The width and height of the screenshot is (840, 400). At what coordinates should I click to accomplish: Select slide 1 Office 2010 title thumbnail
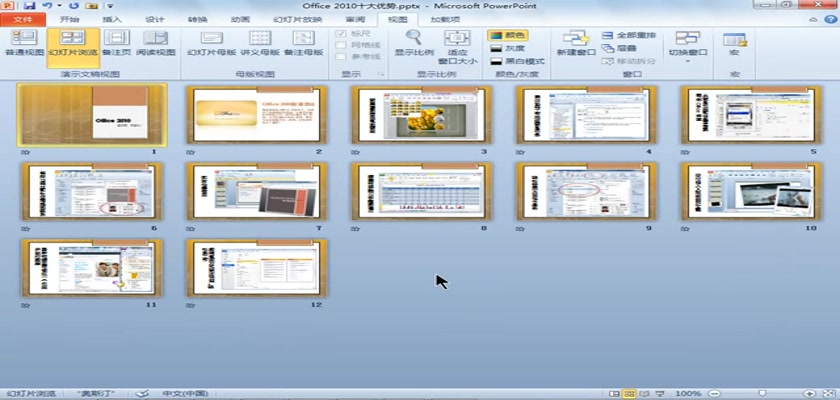tap(92, 115)
